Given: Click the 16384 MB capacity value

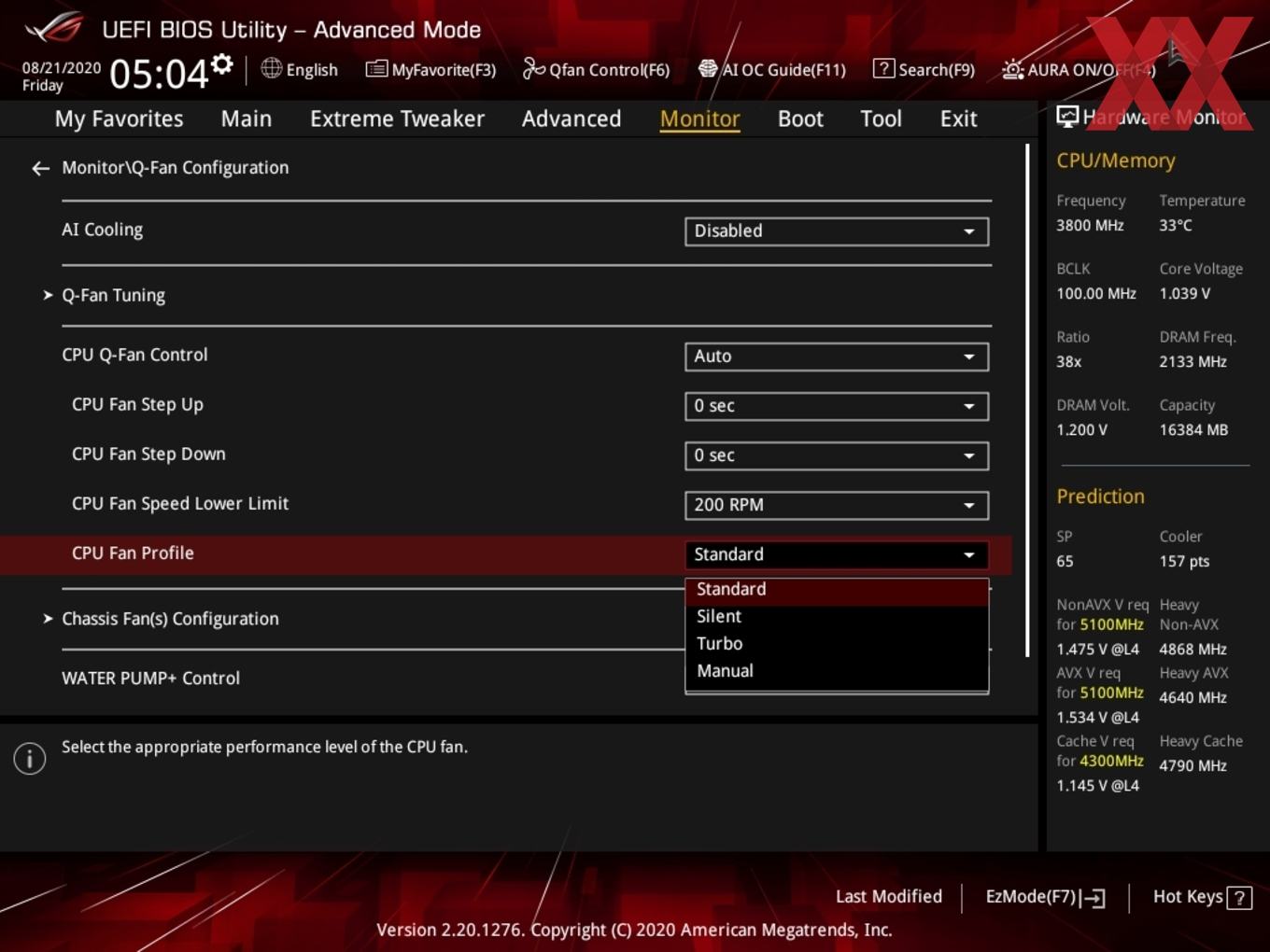Looking at the screenshot, I should coord(1193,430).
